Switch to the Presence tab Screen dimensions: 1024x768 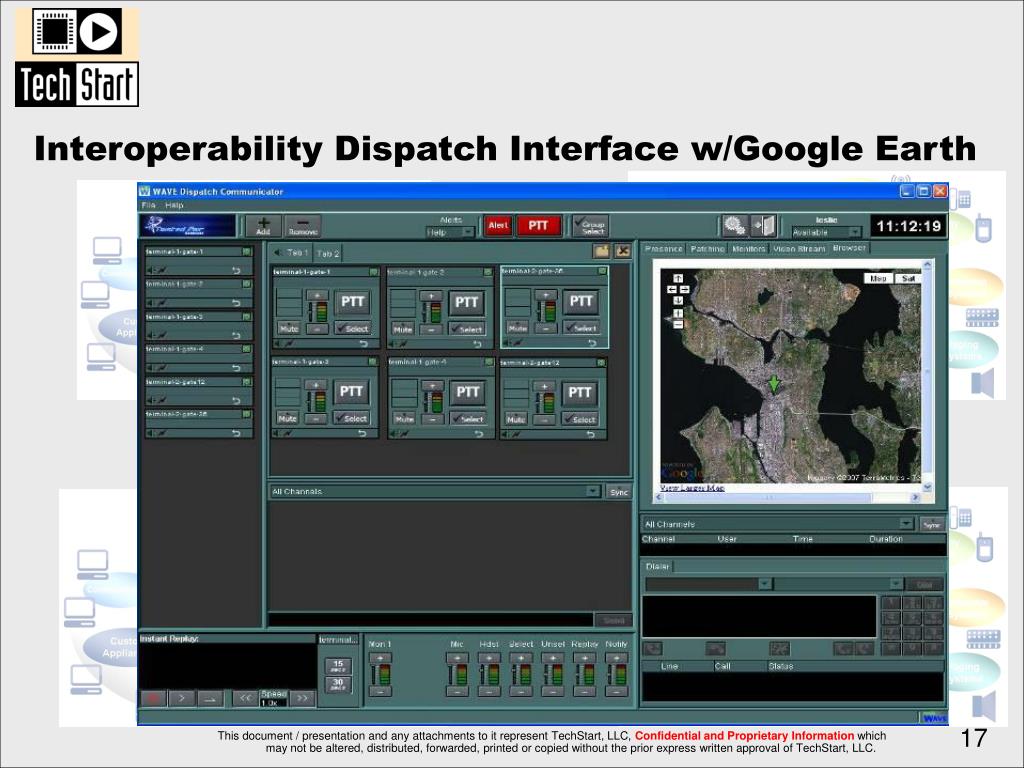(664, 249)
